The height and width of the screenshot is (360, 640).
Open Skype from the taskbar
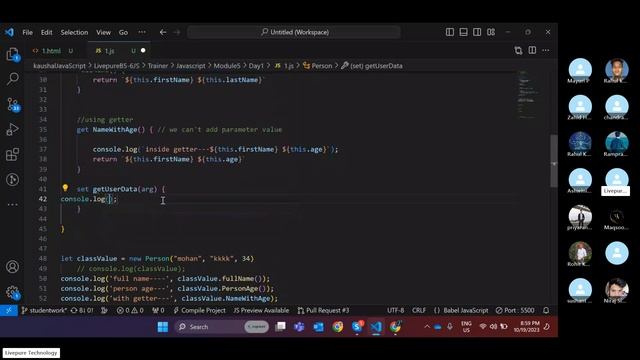tap(357, 327)
